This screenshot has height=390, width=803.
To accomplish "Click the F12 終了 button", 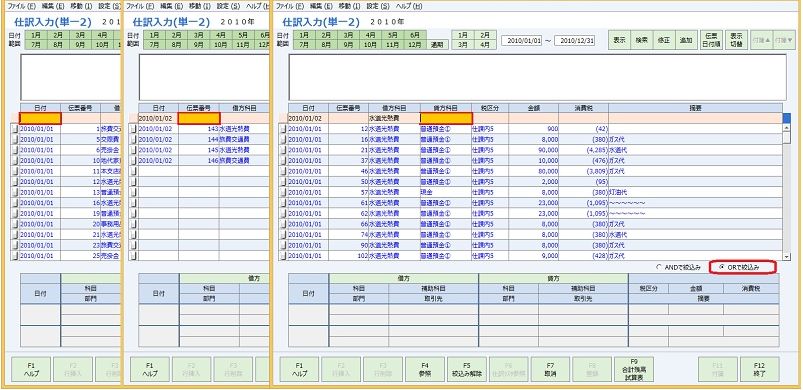I will [759, 370].
